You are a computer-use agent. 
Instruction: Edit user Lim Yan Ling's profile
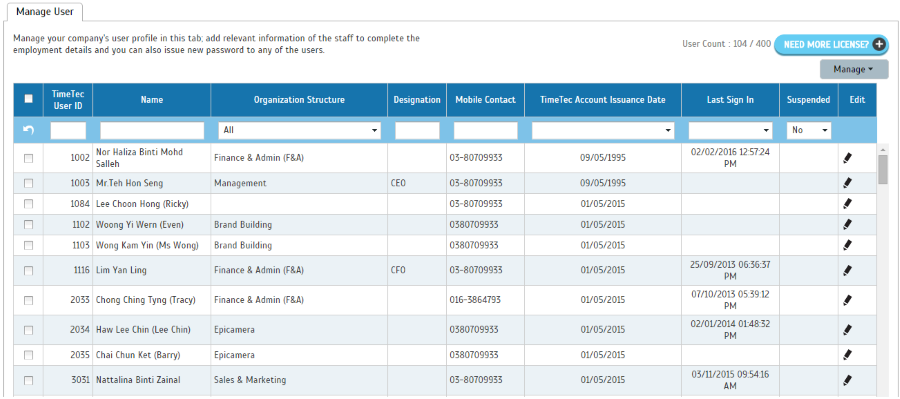848,270
